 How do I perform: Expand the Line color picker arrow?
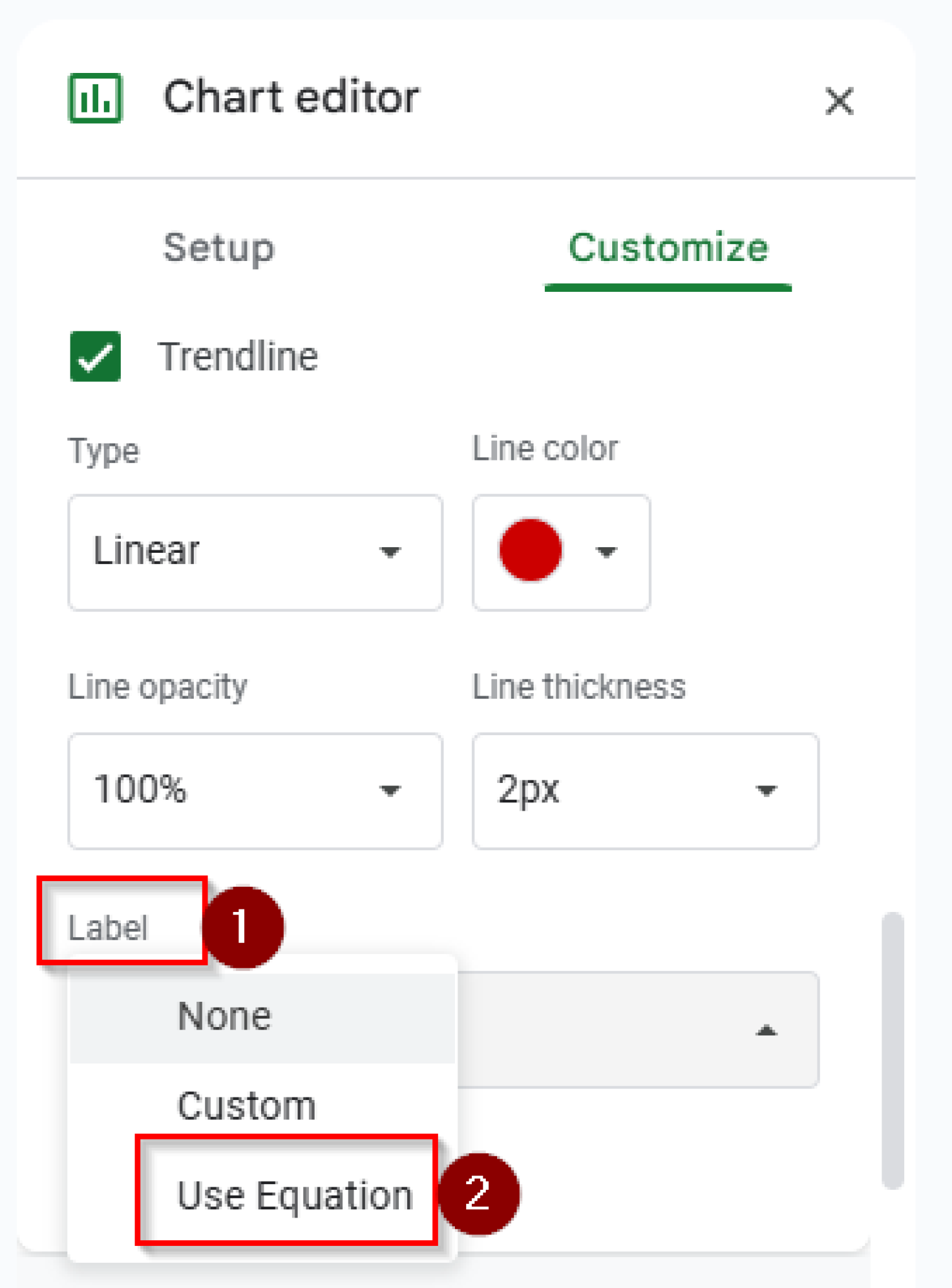(x=606, y=552)
